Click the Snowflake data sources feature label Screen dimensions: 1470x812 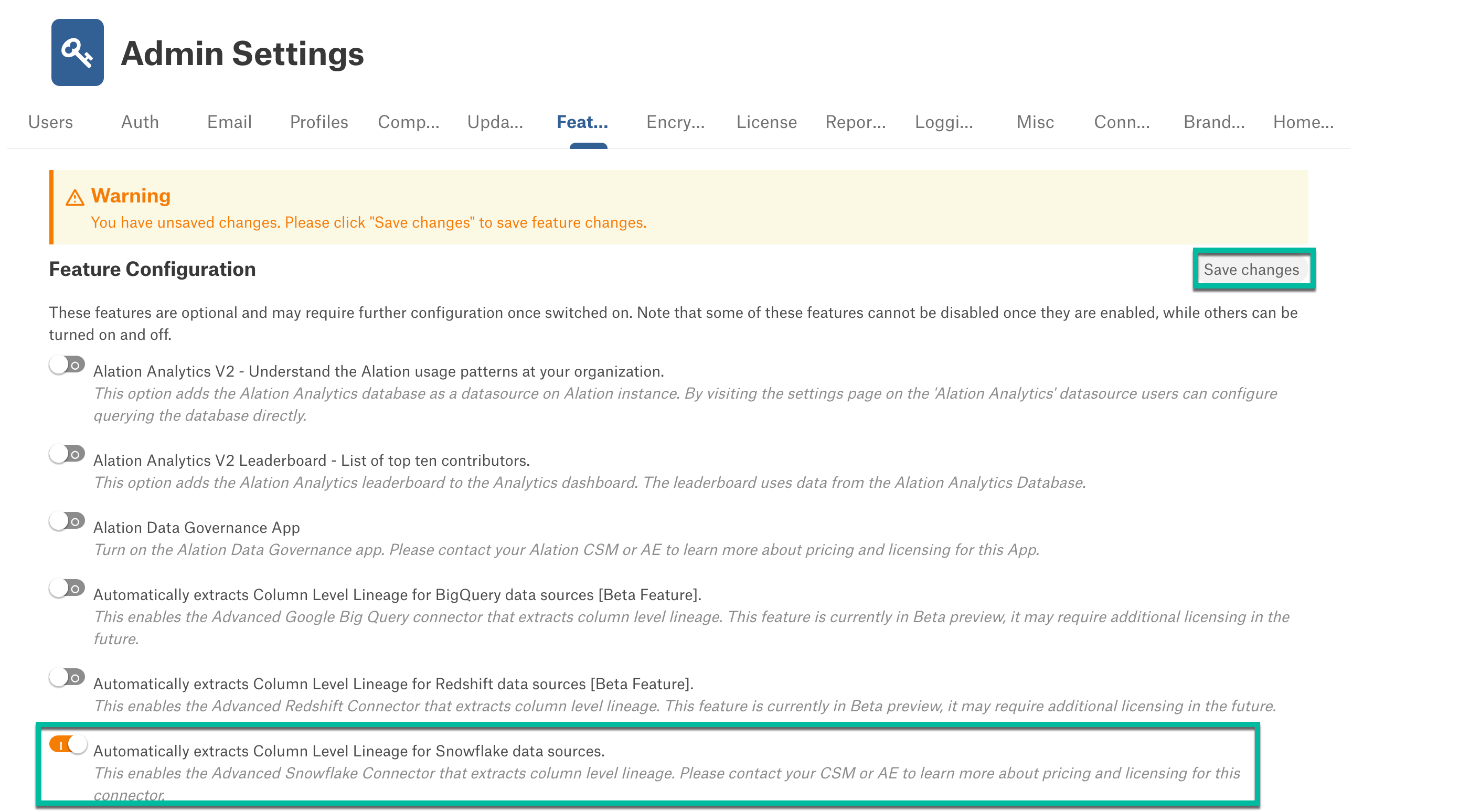[349, 751]
